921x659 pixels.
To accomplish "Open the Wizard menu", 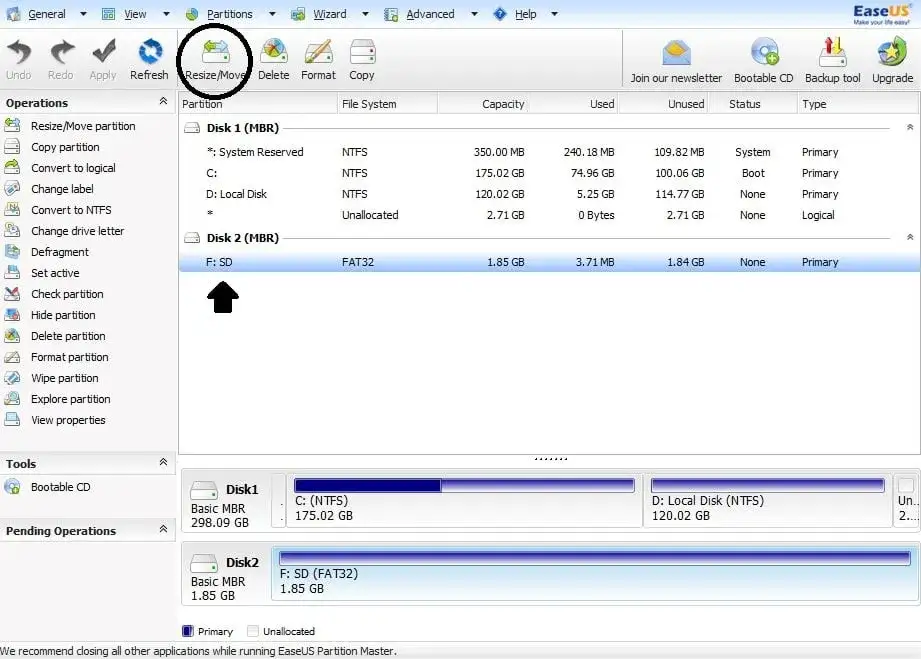I will pos(329,14).
